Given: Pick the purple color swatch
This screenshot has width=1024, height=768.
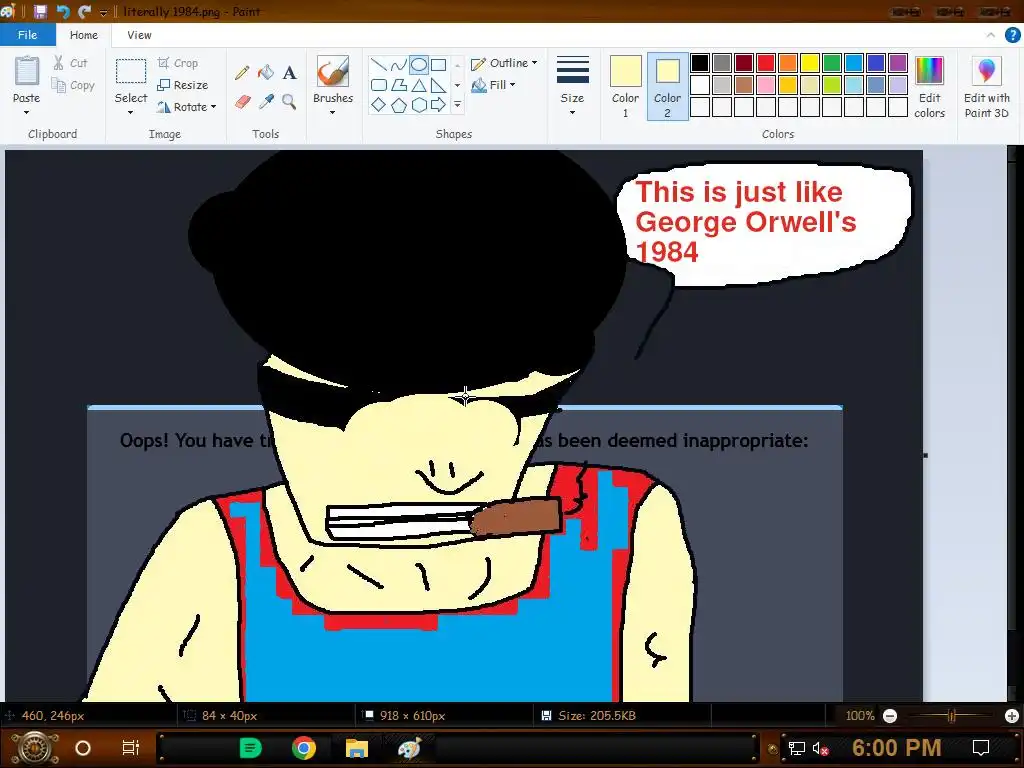Looking at the screenshot, I should (x=898, y=63).
